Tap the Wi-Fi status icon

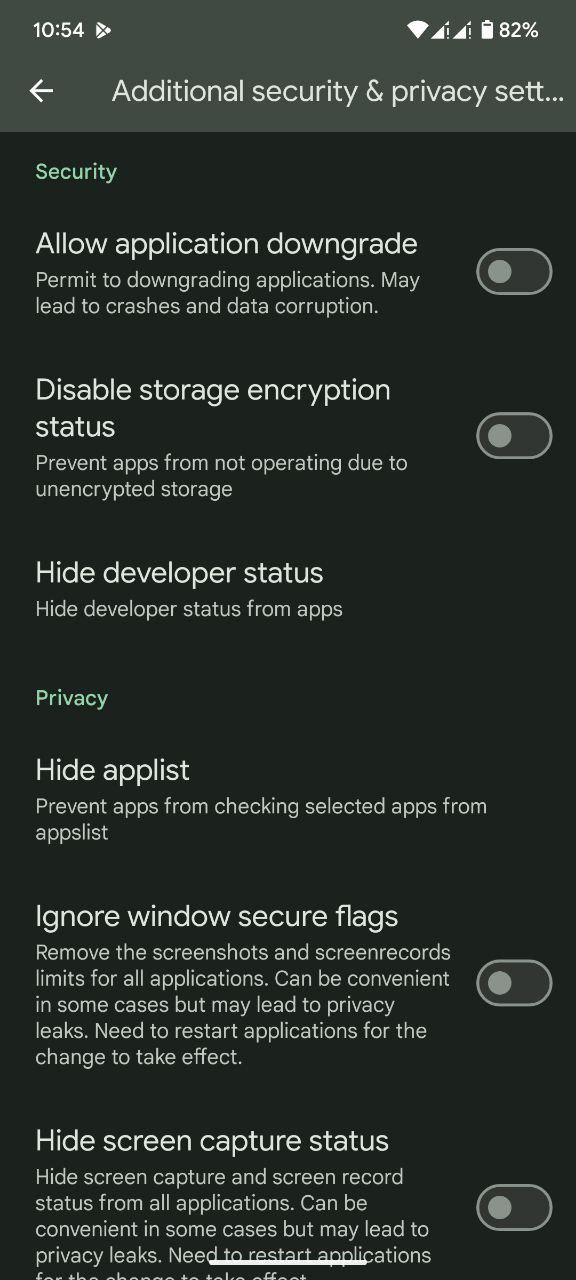coord(417,30)
